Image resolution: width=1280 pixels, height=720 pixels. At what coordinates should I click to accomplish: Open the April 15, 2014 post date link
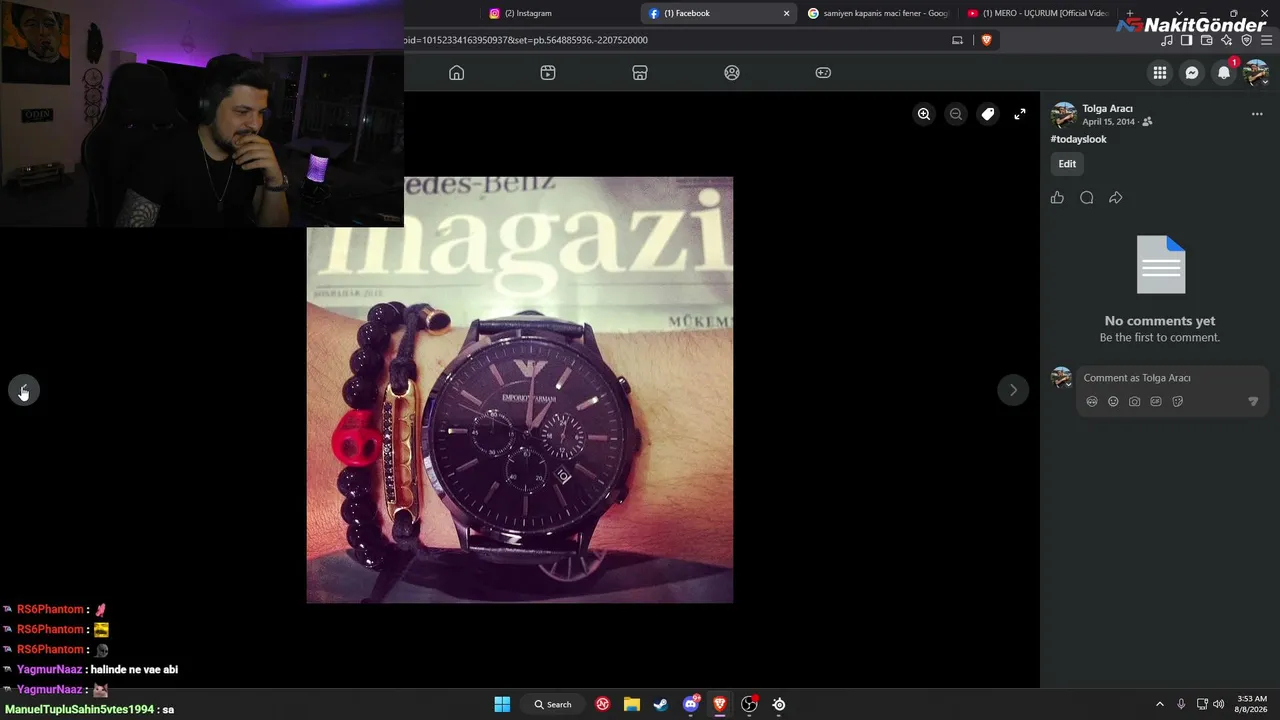pyautogui.click(x=1108, y=122)
